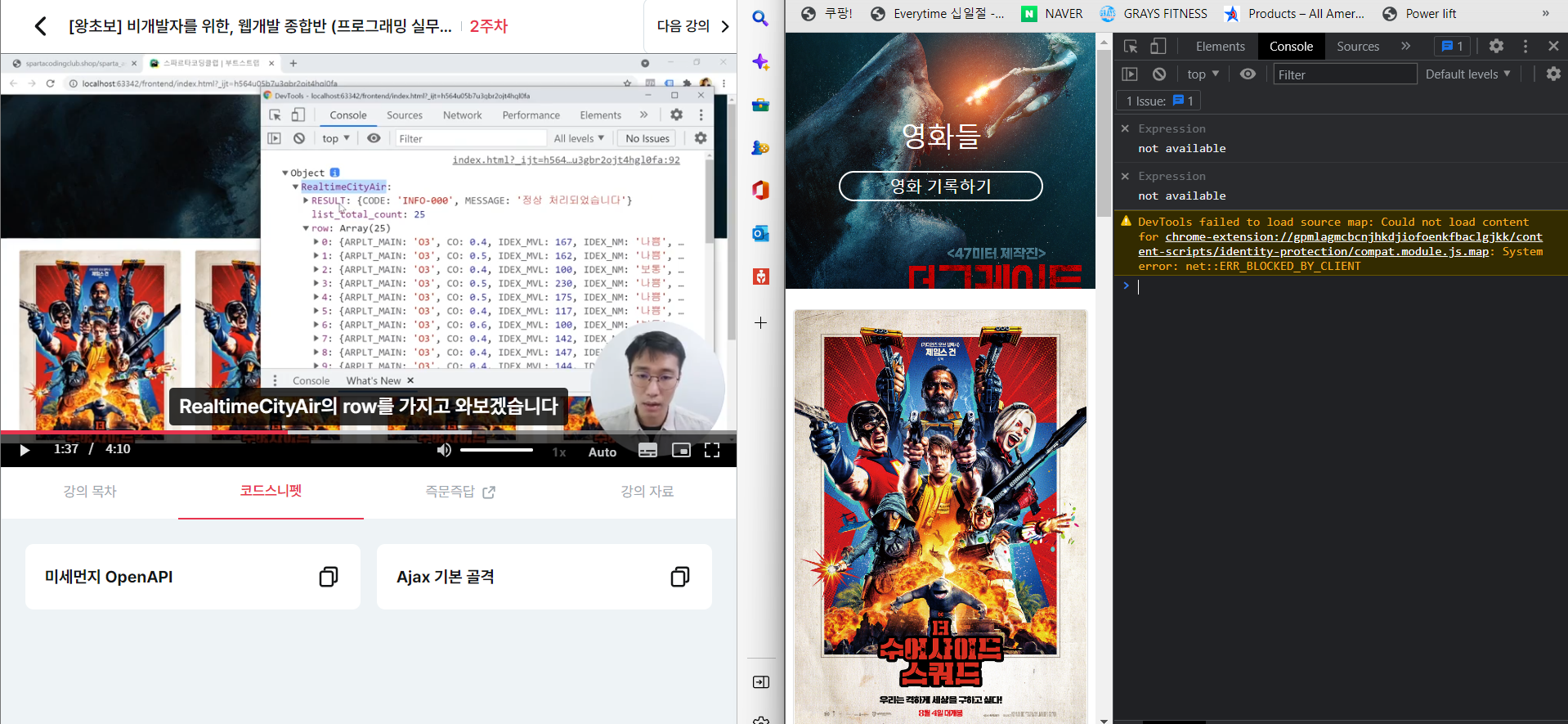Open the 즉문즉답 link tab
The height and width of the screenshot is (724, 1568).
click(x=460, y=491)
